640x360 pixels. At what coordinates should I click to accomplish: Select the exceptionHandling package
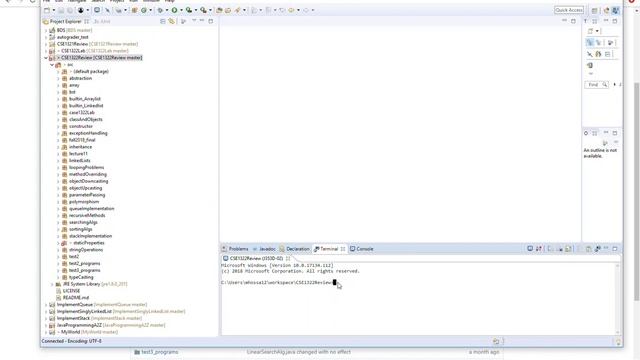coord(88,133)
